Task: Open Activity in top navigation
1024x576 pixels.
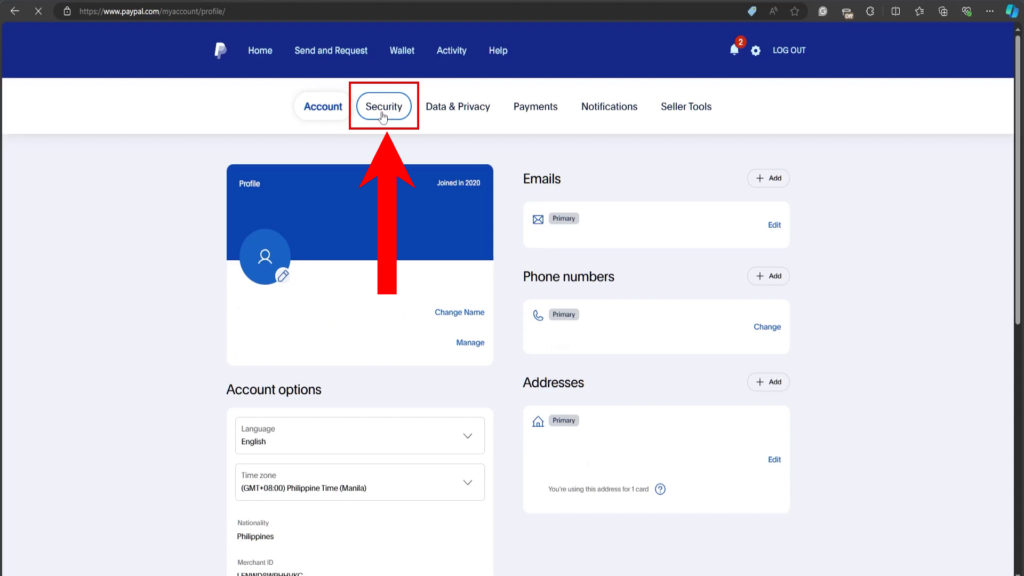Action: click(451, 50)
